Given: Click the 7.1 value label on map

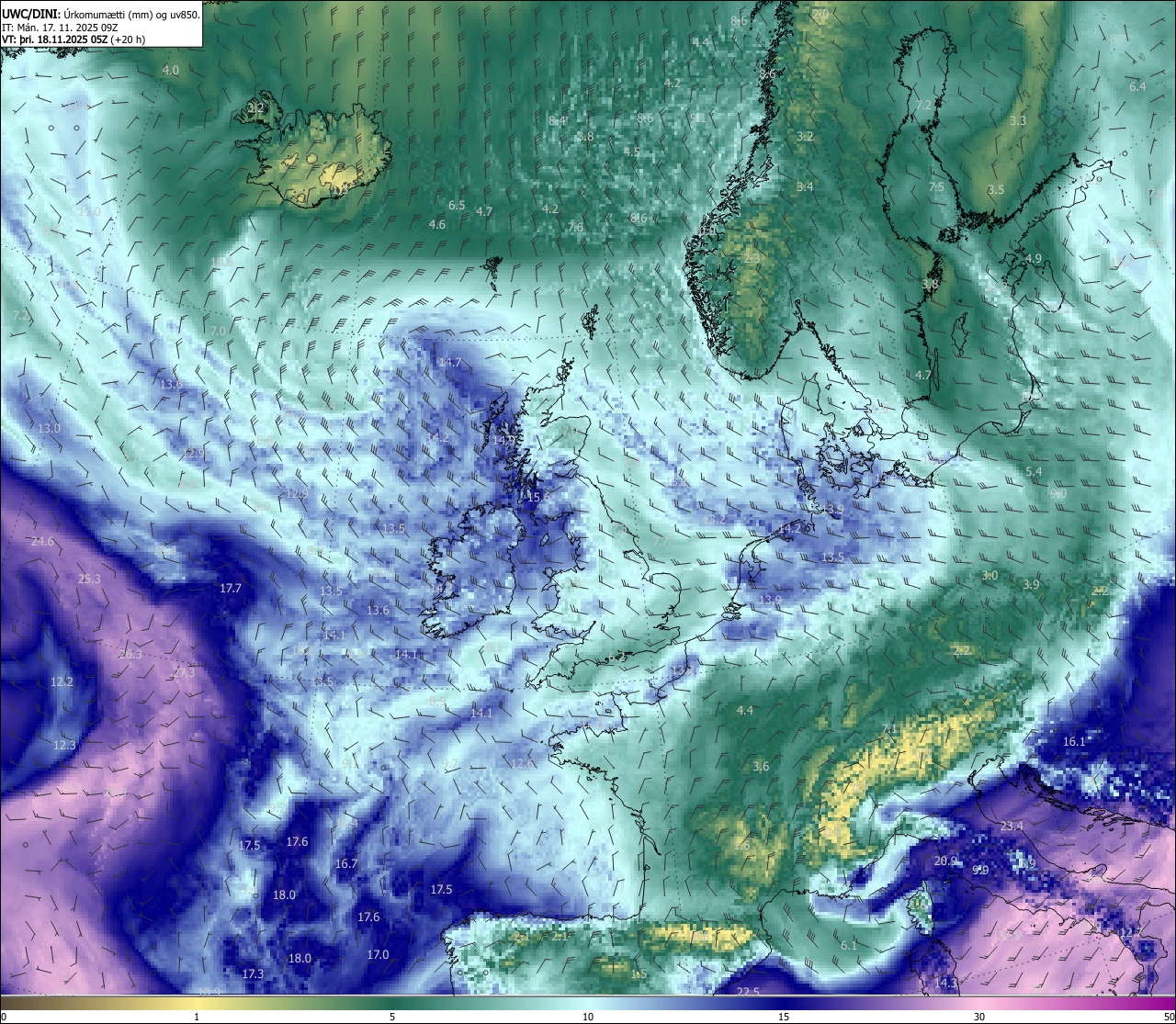Looking at the screenshot, I should tap(888, 728).
